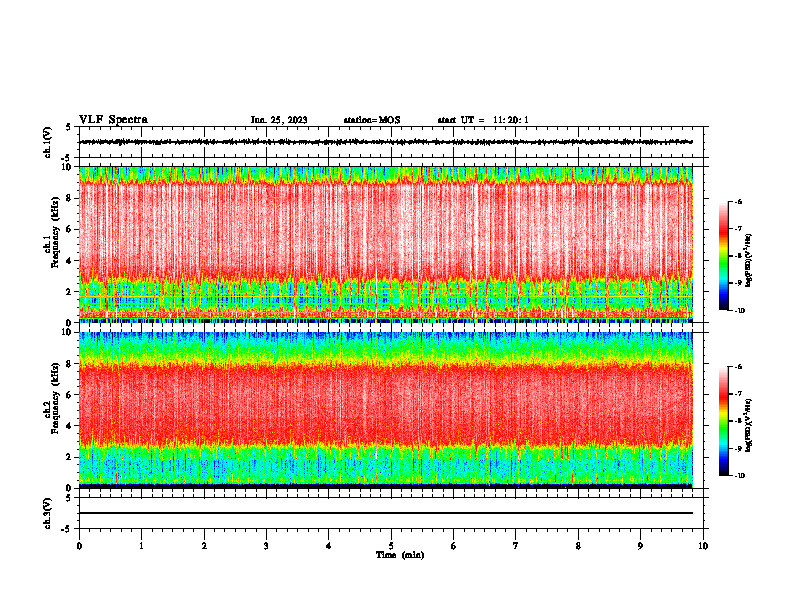This screenshot has height=612, width=792.
Task: Click the ch.2 spectrogram color bar
Action: click(724, 421)
